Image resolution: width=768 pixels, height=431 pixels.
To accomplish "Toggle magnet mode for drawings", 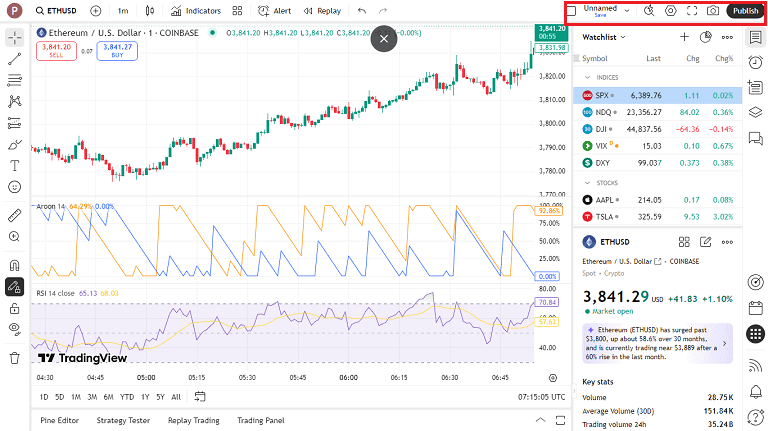I will click(x=15, y=265).
